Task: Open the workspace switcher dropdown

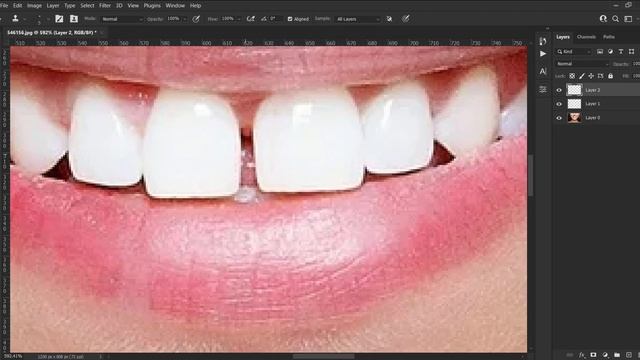Action: point(629,19)
